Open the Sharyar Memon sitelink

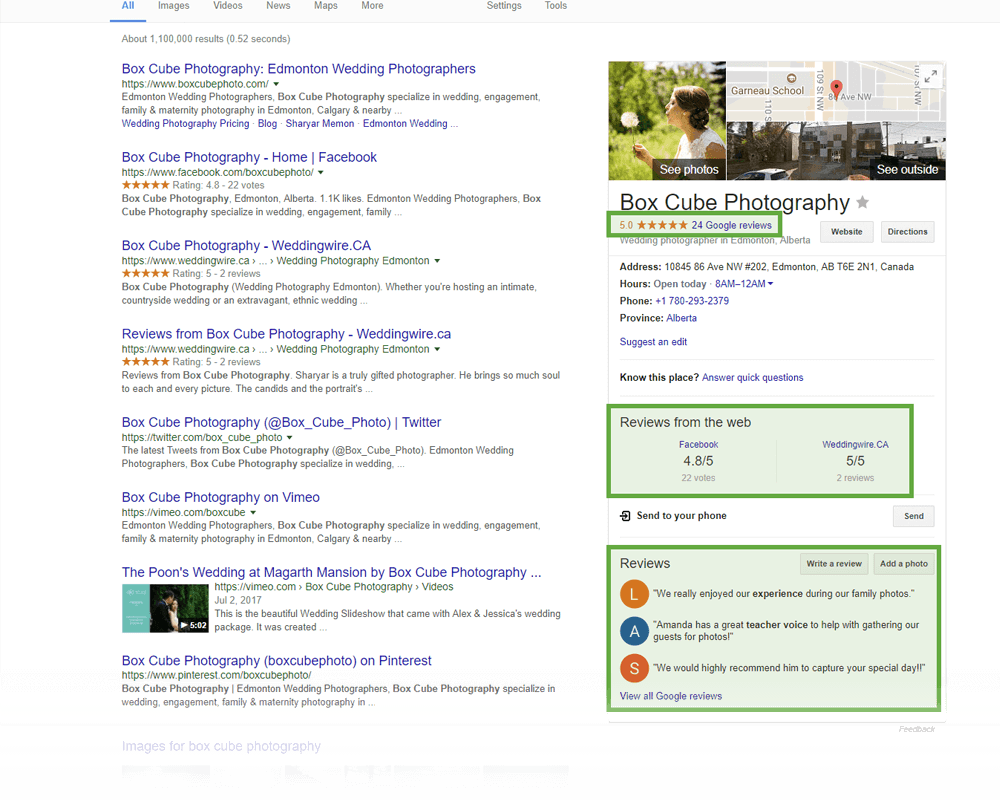[x=320, y=124]
